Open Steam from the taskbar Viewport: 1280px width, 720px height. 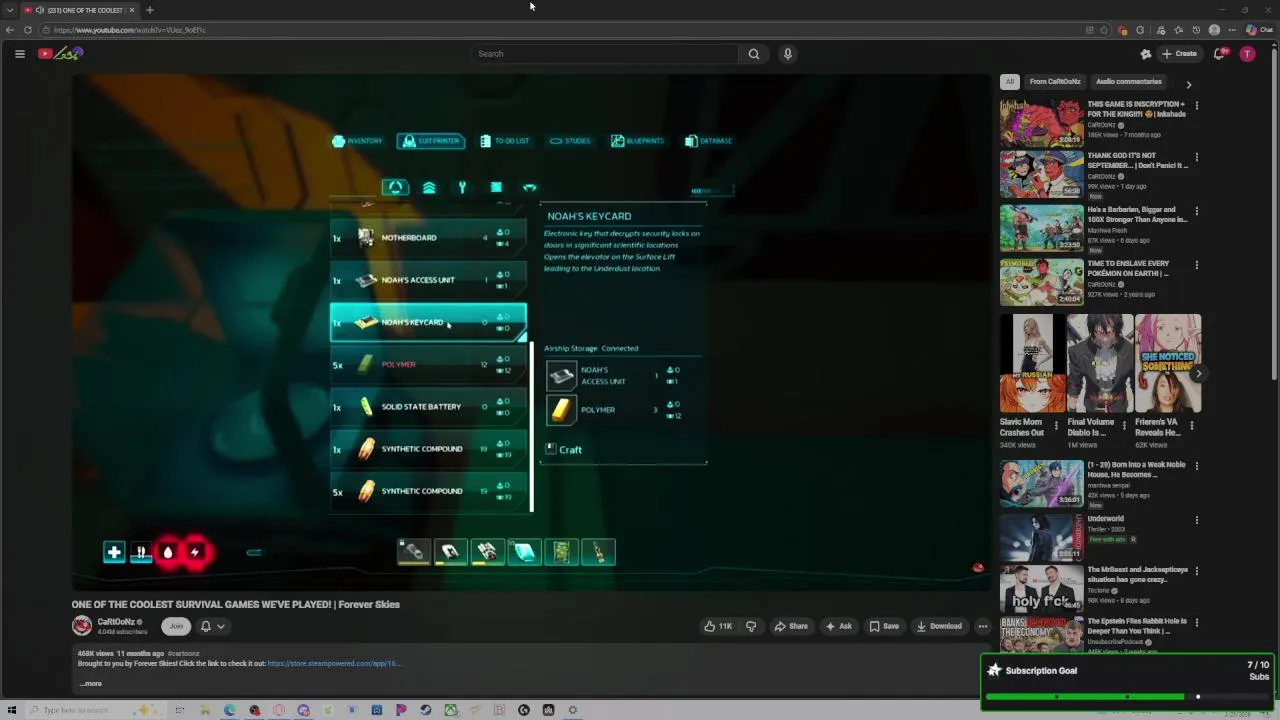click(x=425, y=710)
